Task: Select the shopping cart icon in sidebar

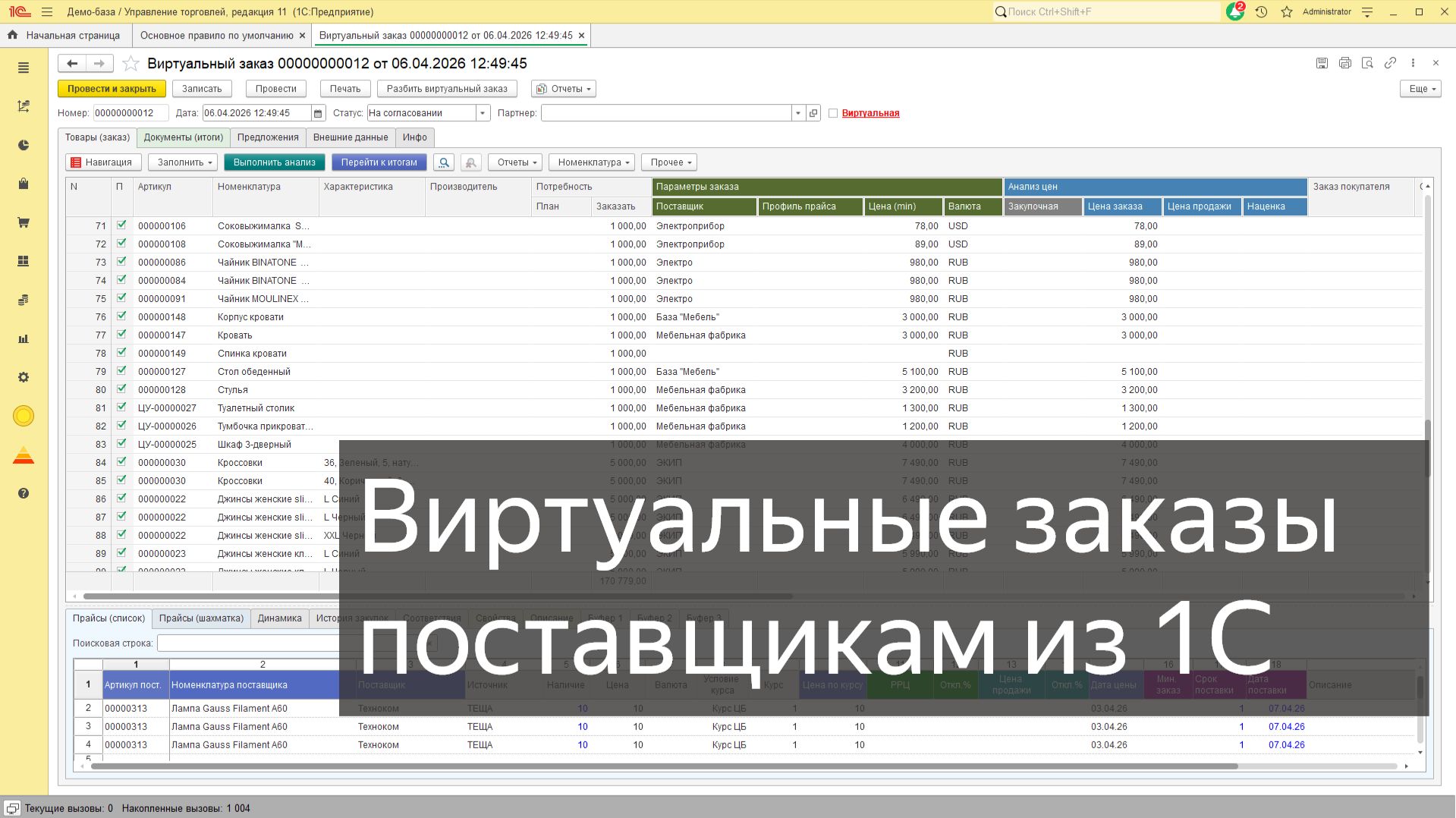Action: pos(23,222)
